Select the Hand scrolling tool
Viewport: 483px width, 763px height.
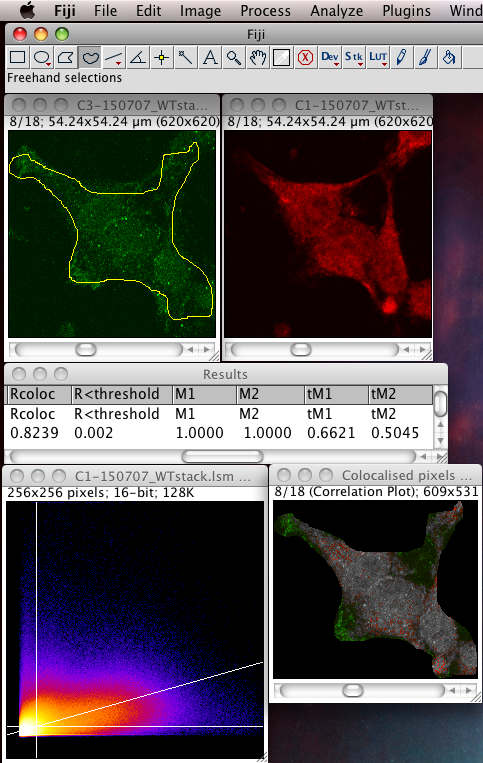[257, 57]
